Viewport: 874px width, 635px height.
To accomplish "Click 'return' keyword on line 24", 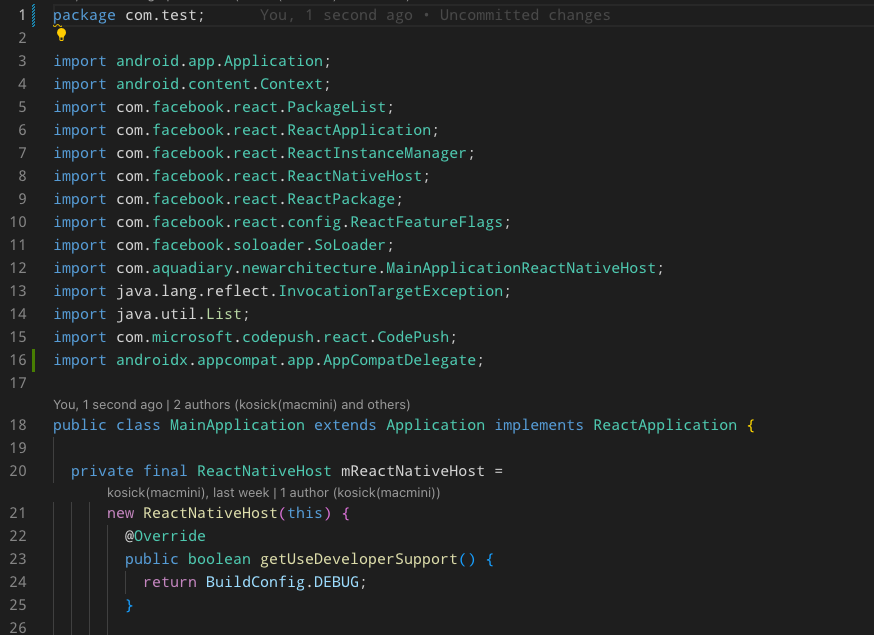I will (170, 582).
